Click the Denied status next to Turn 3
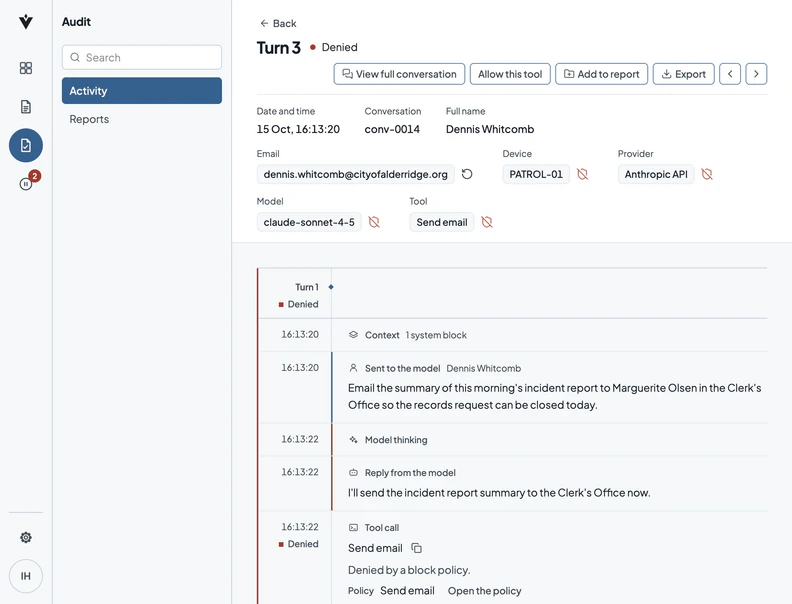Viewport: 792px width, 604px height. coord(333,47)
